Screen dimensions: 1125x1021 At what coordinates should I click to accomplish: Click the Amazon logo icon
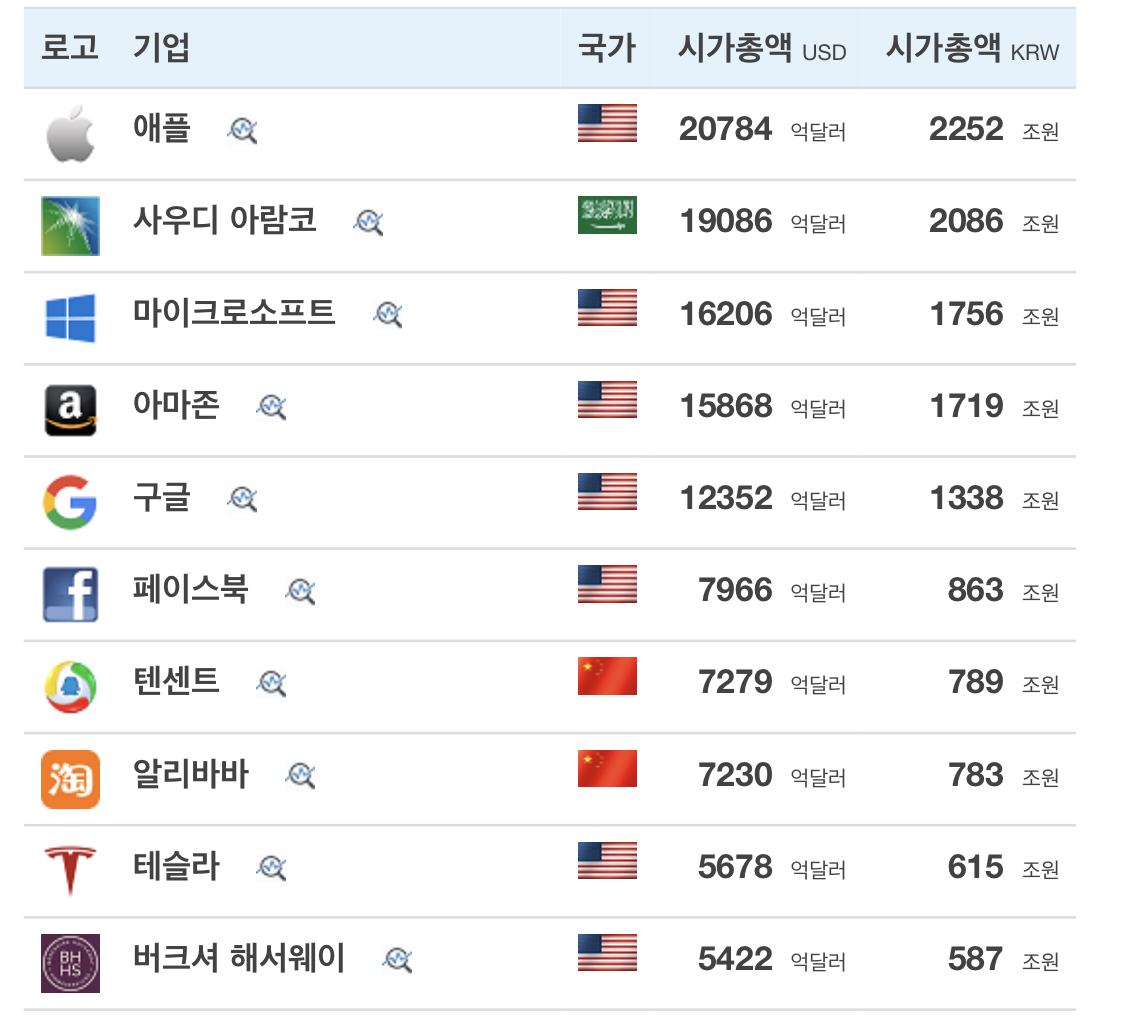click(70, 406)
